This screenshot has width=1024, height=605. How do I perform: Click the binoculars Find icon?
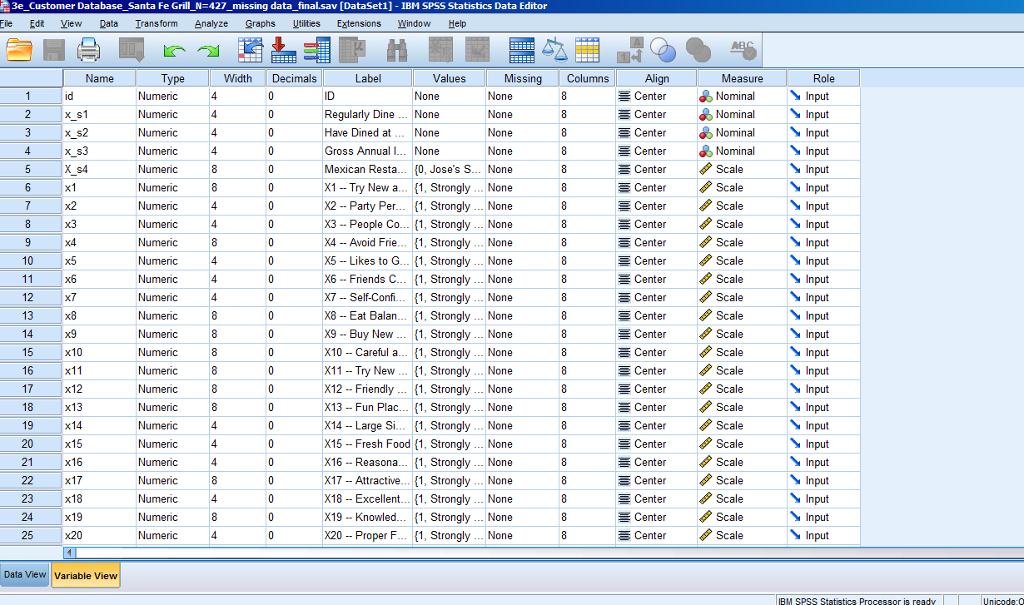click(x=396, y=50)
